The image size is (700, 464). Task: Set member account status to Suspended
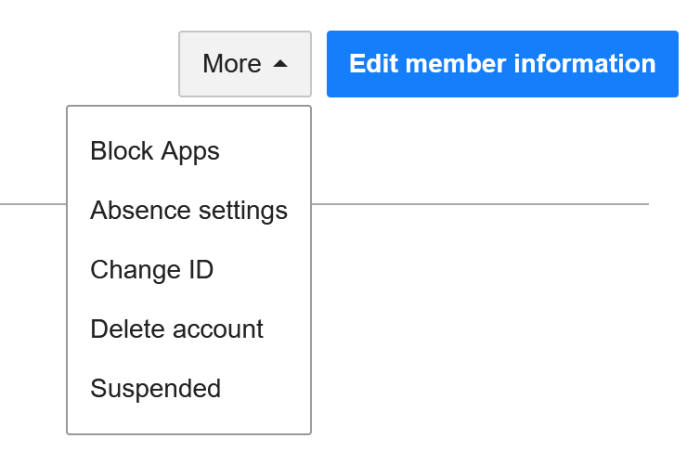[x=155, y=389]
